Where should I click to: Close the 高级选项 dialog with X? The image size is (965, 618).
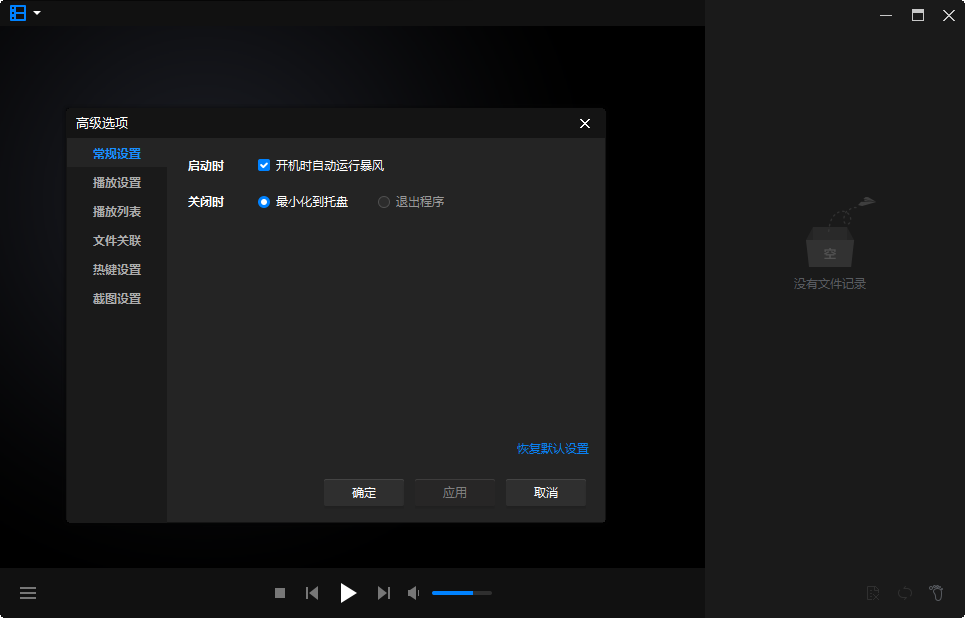point(585,124)
